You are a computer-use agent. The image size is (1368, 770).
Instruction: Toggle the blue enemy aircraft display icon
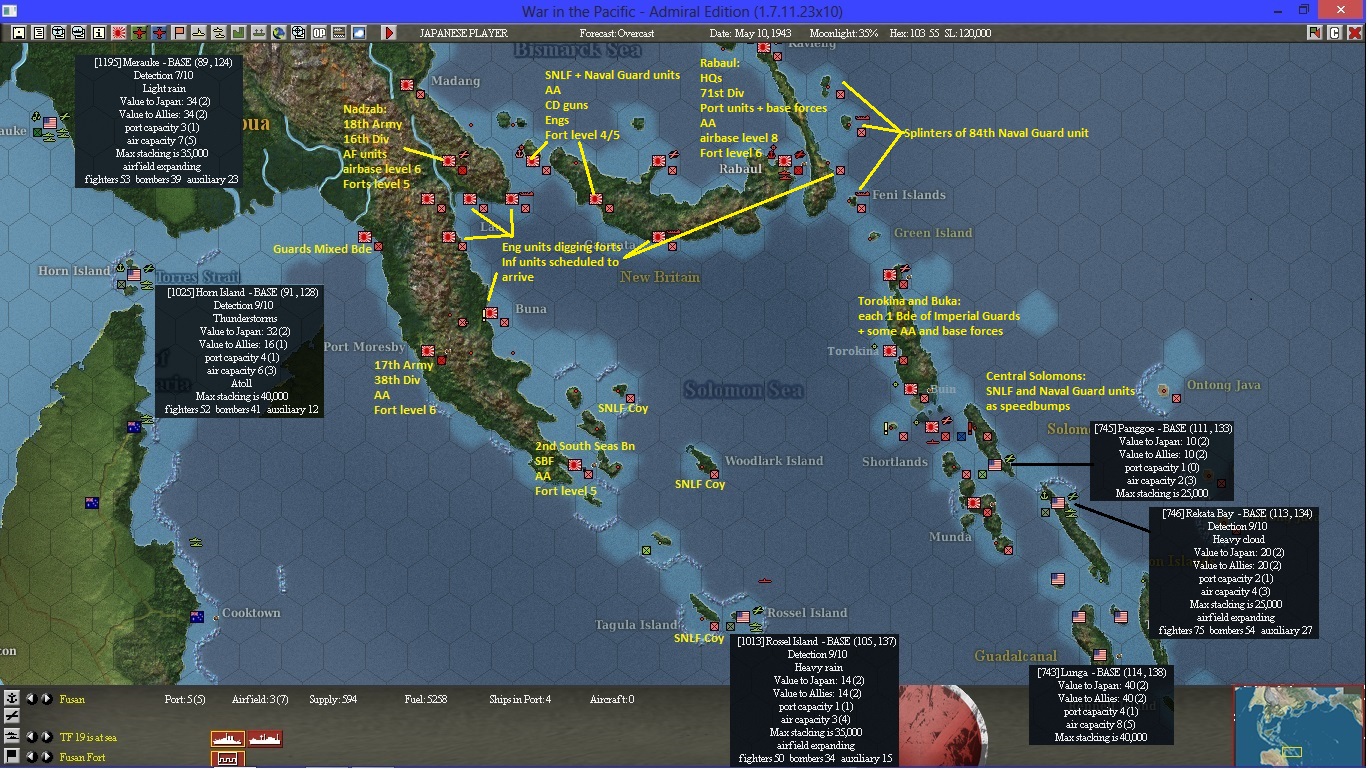click(x=158, y=32)
